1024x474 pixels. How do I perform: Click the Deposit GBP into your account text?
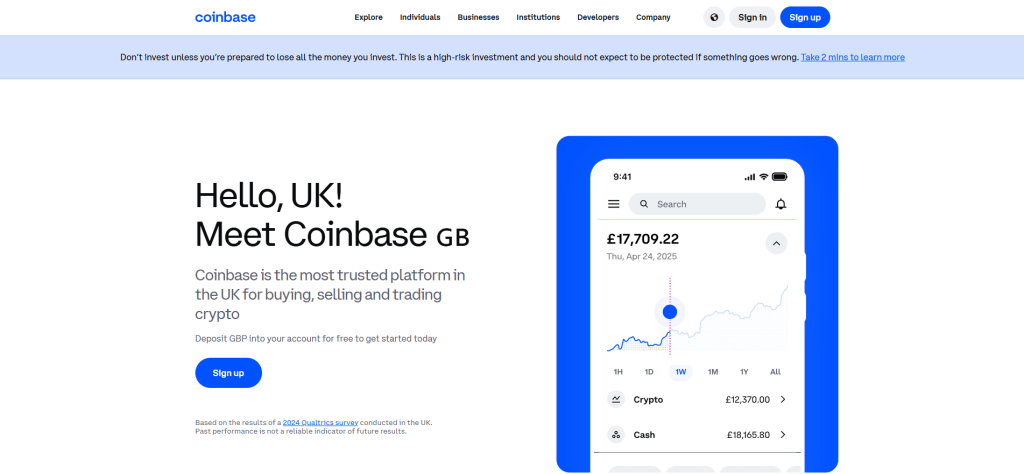[315, 339]
